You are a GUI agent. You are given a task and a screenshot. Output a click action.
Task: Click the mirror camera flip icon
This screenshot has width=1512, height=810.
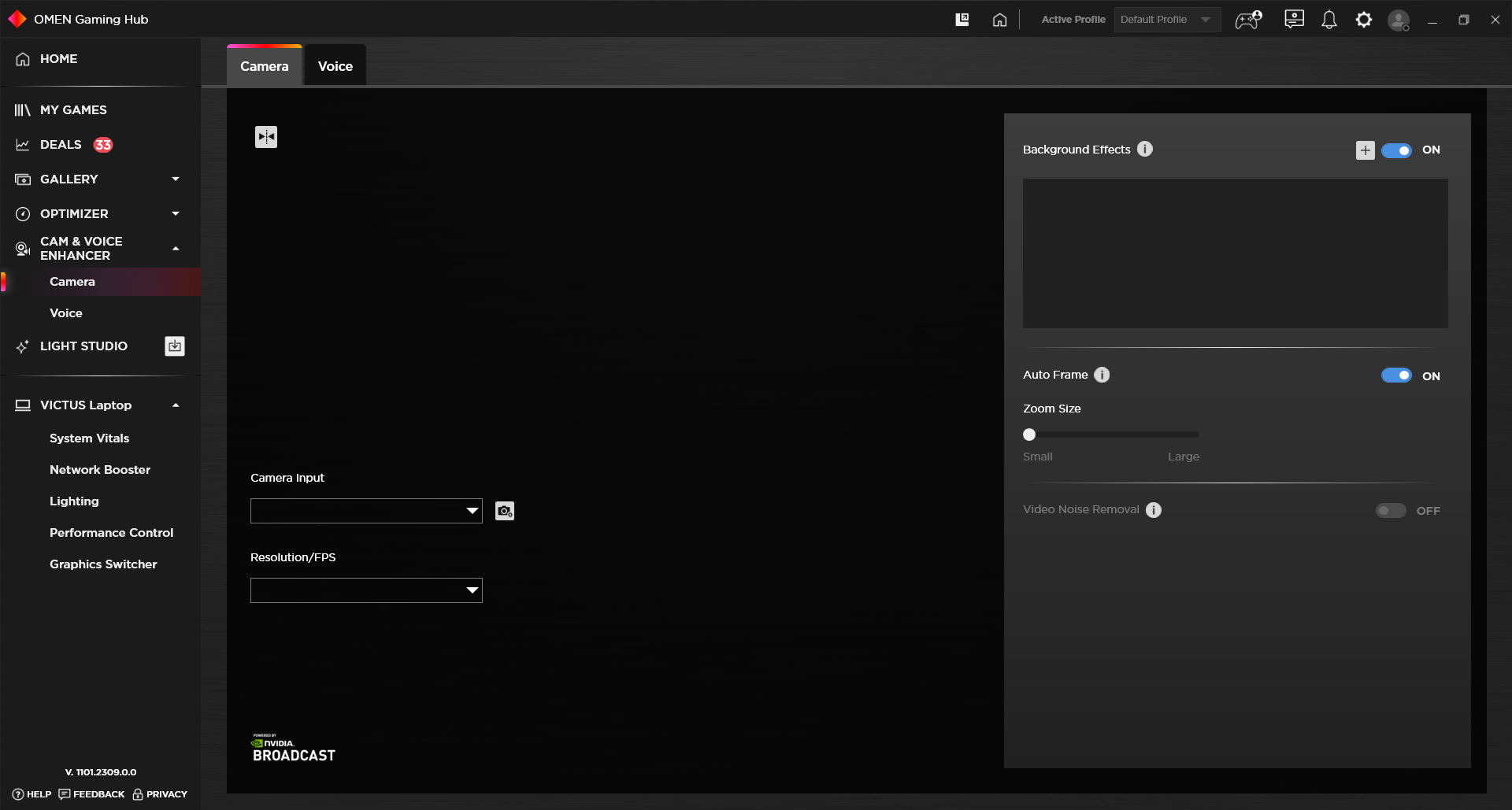(x=266, y=137)
